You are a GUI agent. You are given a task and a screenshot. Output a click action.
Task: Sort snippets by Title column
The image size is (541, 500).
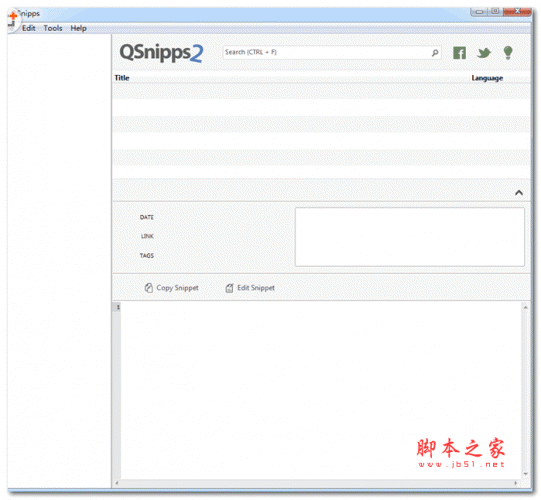tap(122, 78)
